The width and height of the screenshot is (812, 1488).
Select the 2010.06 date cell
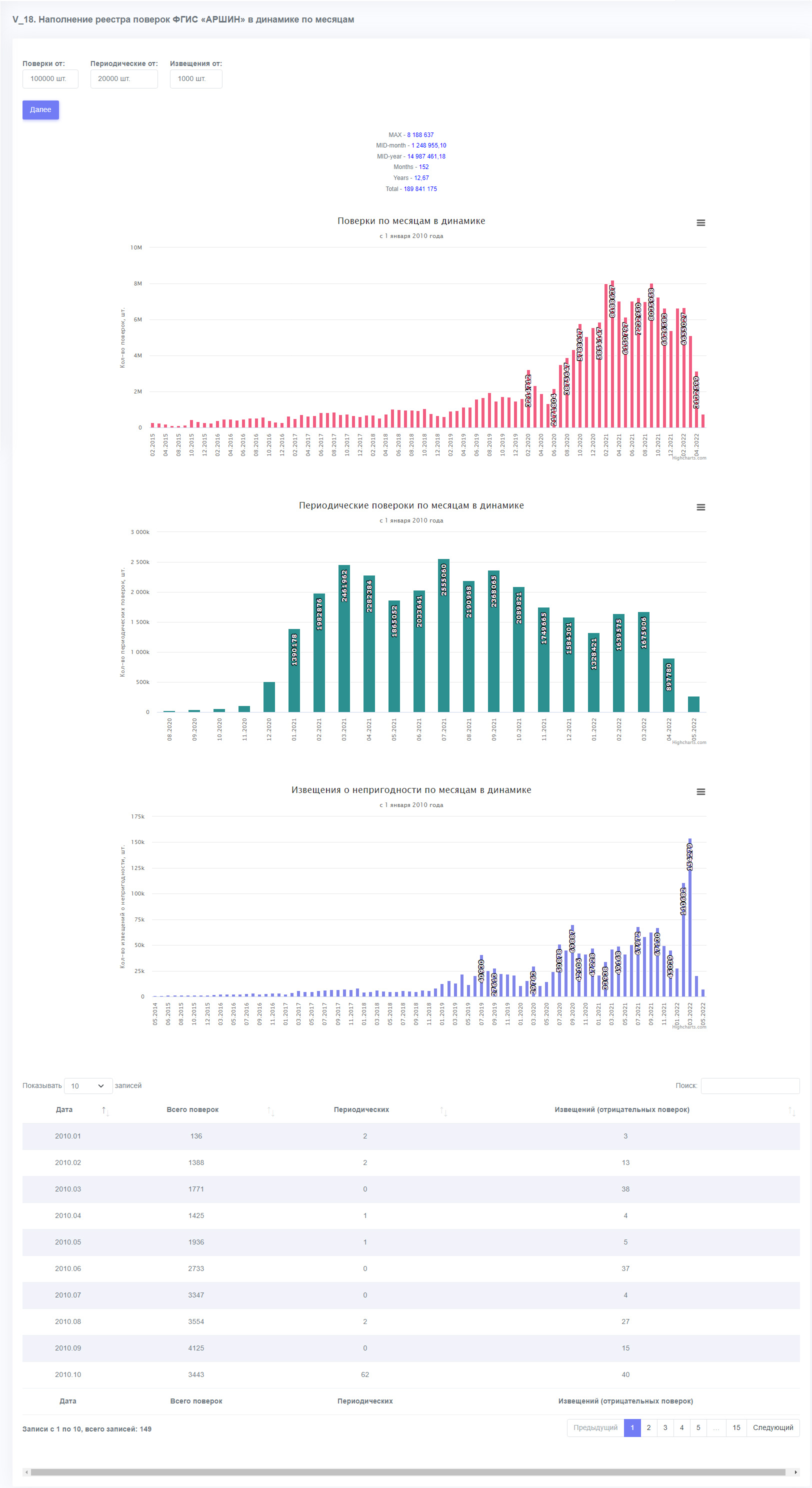tap(68, 1269)
